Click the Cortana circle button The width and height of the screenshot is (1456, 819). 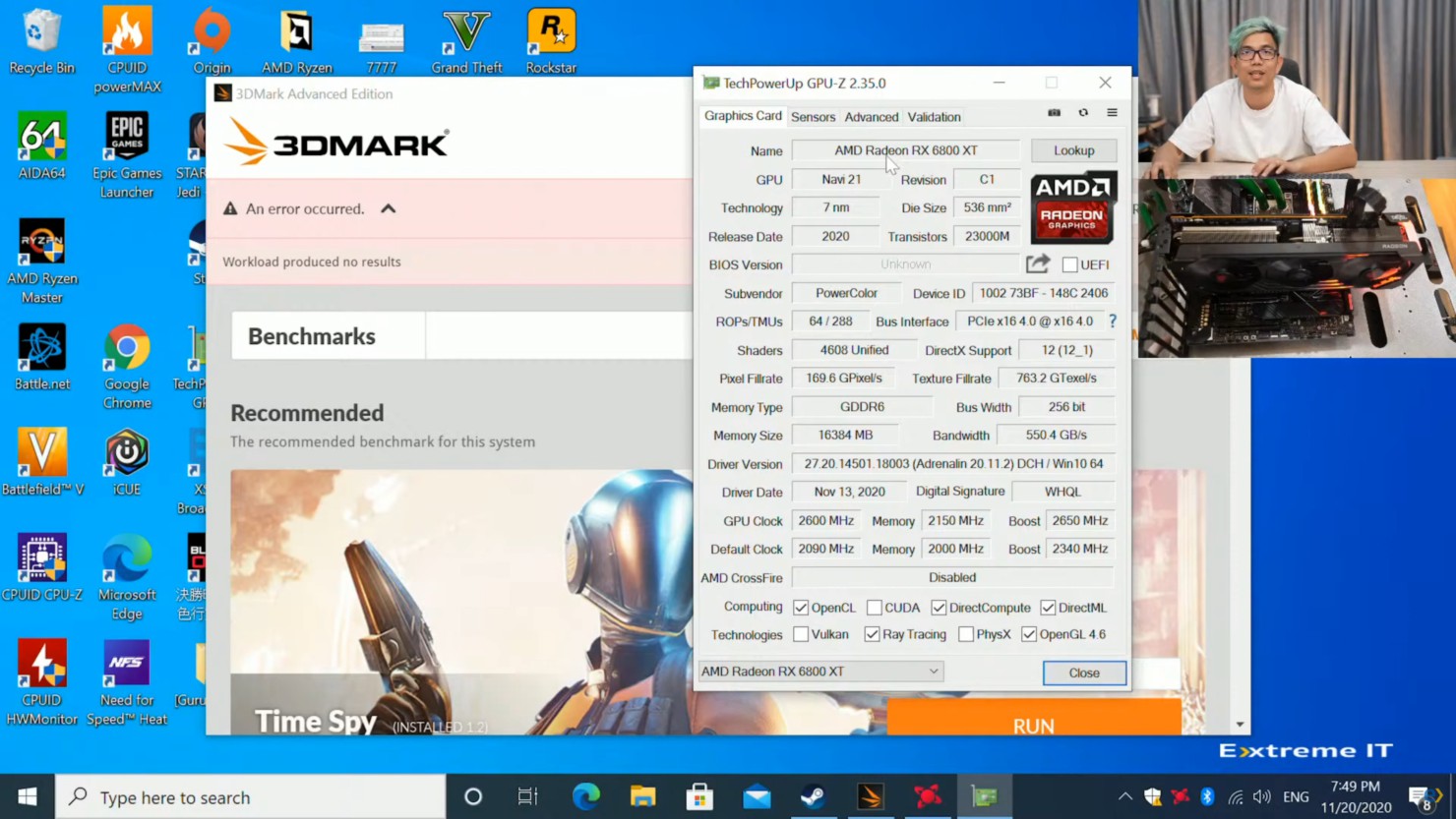click(473, 796)
